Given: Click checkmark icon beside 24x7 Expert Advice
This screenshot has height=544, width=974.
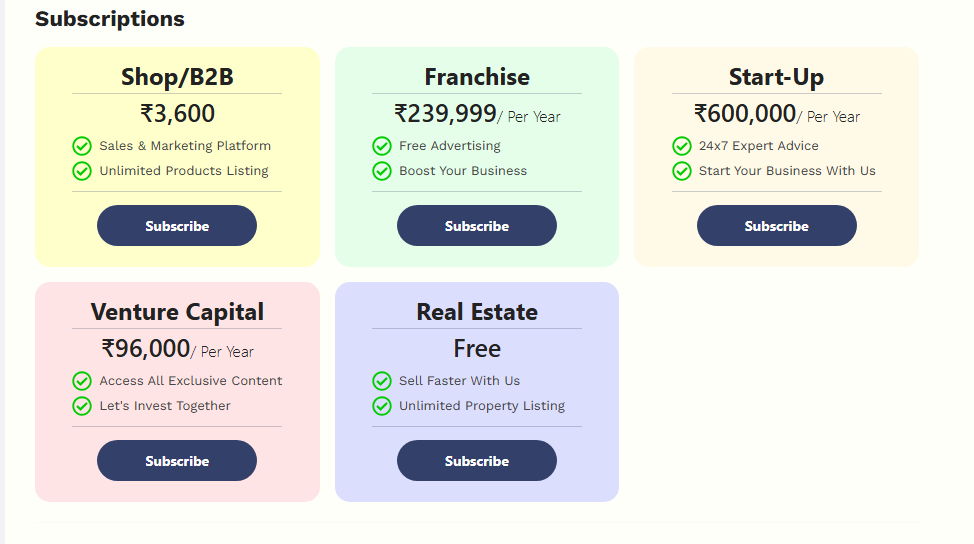Looking at the screenshot, I should pos(682,146).
